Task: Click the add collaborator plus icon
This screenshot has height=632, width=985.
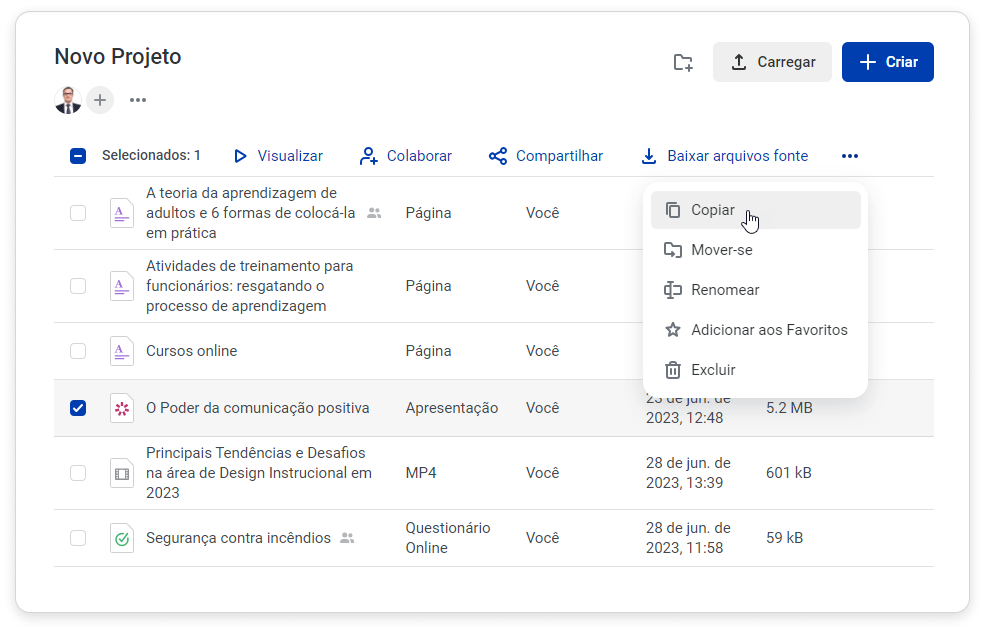Action: point(100,100)
